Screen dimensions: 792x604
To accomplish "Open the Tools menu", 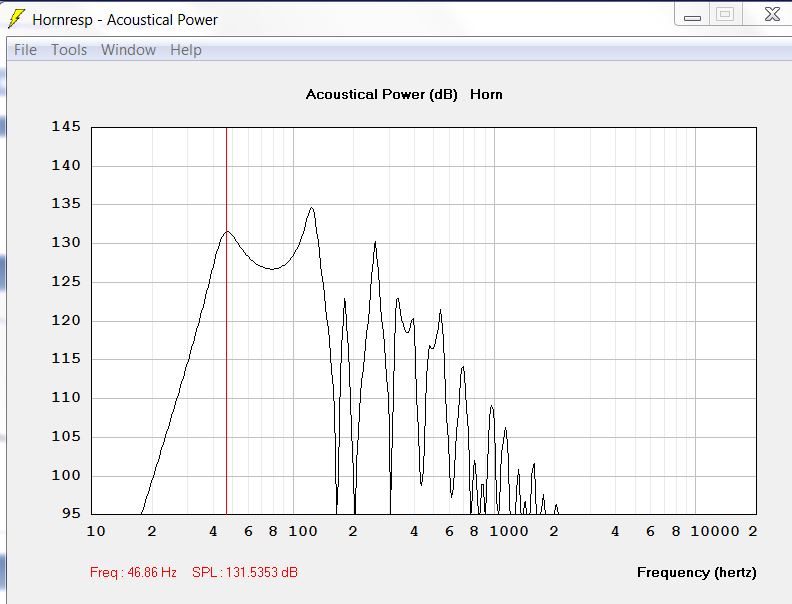I will click(69, 50).
